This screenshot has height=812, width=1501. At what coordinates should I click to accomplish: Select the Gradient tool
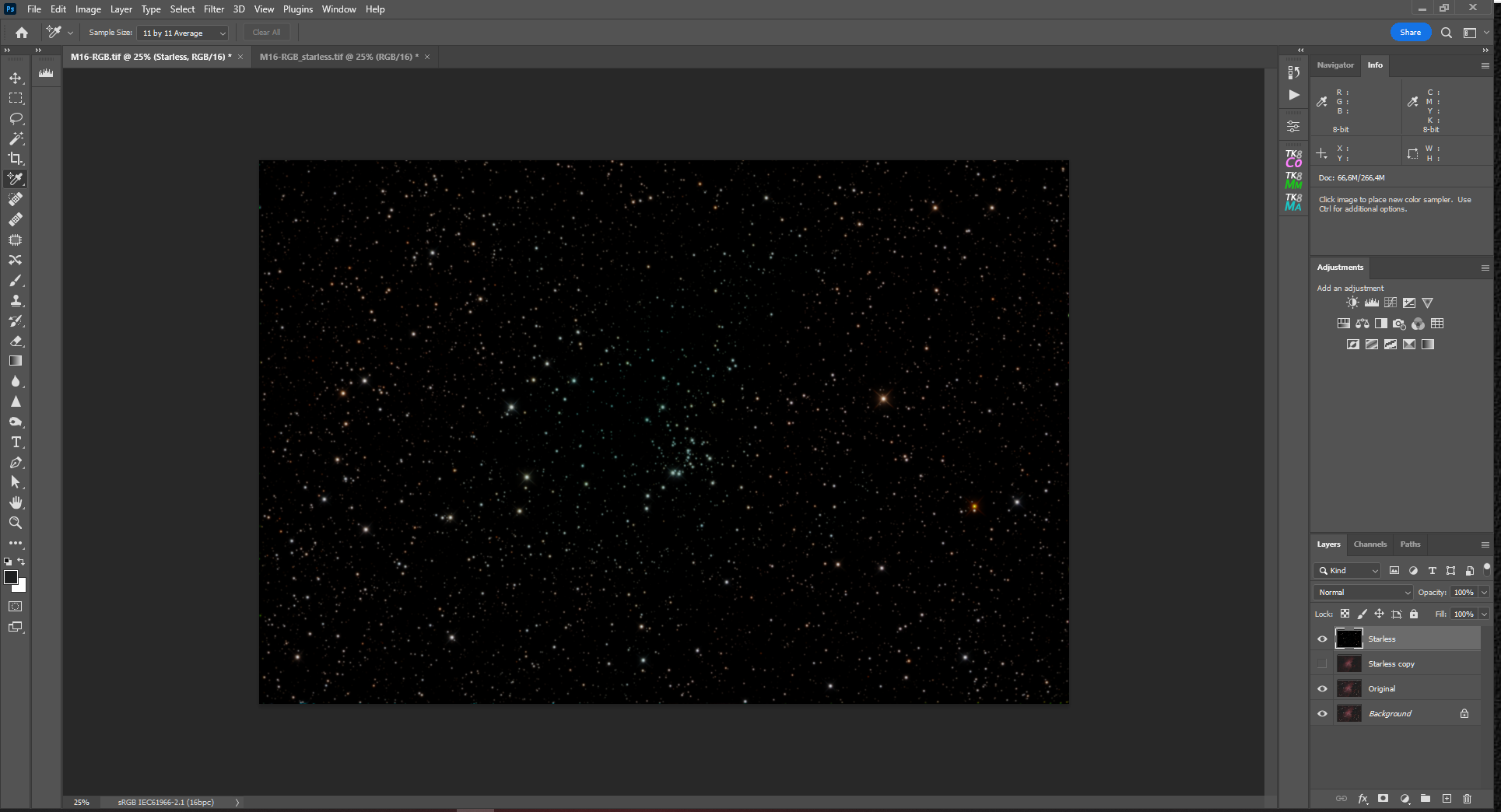point(16,361)
